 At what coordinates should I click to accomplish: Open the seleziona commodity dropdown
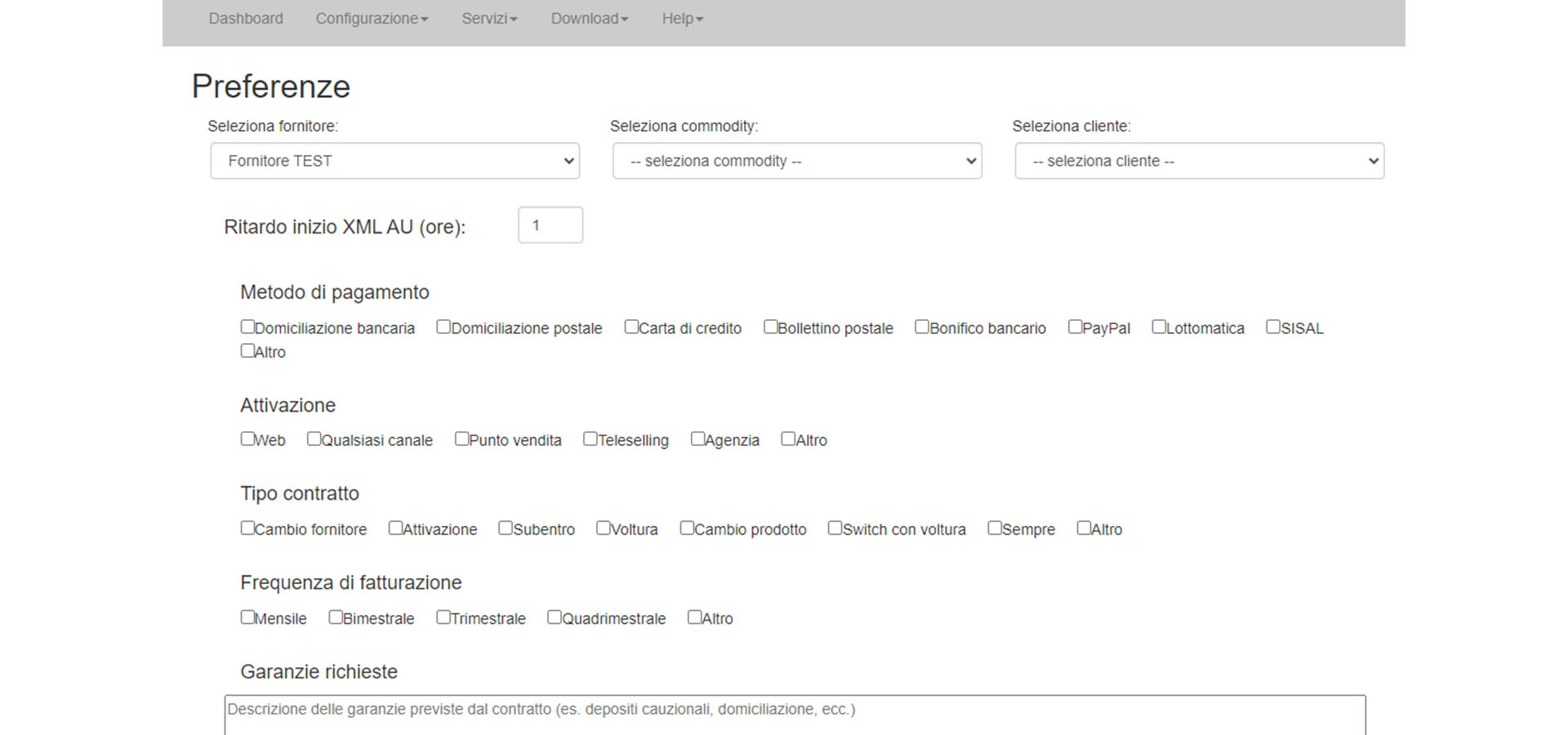pos(796,161)
